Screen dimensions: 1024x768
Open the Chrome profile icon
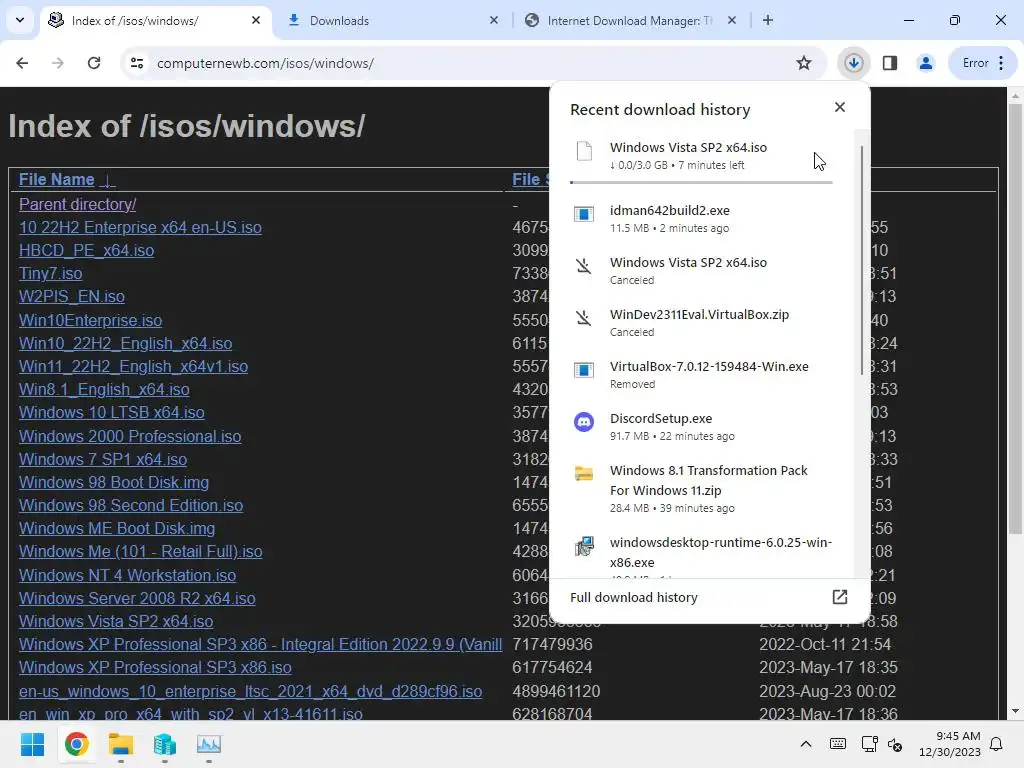pyautogui.click(x=925, y=63)
